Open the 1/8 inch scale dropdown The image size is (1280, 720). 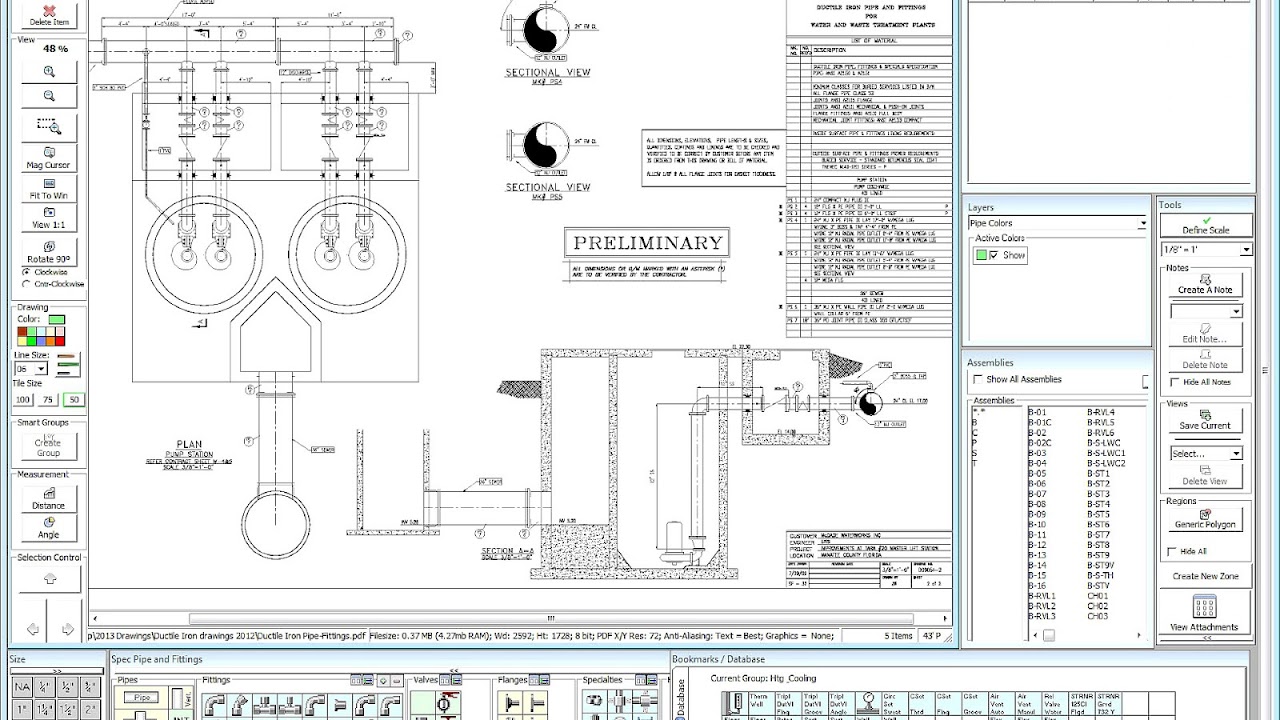tap(1246, 250)
